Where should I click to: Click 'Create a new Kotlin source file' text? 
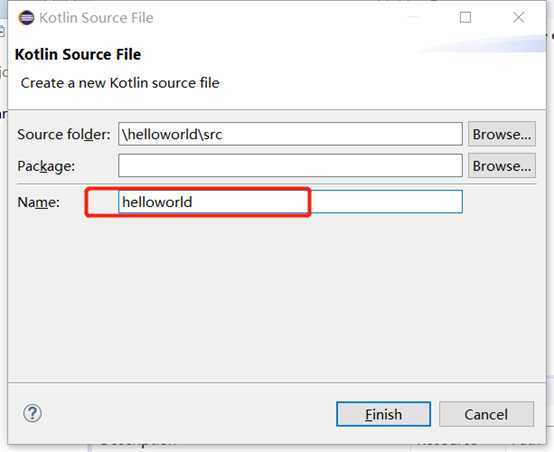pyautogui.click(x=120, y=83)
